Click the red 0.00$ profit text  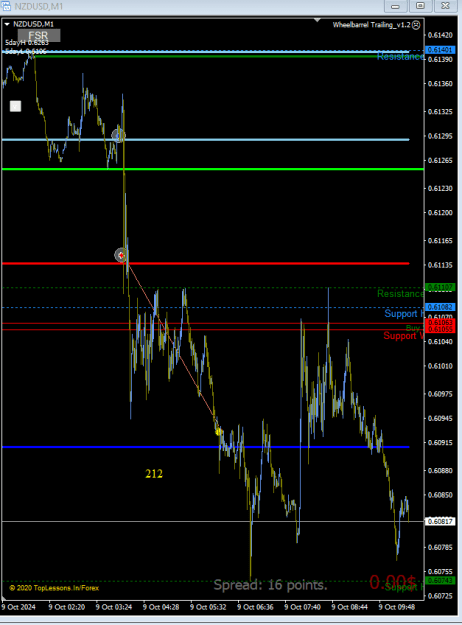coord(393,582)
